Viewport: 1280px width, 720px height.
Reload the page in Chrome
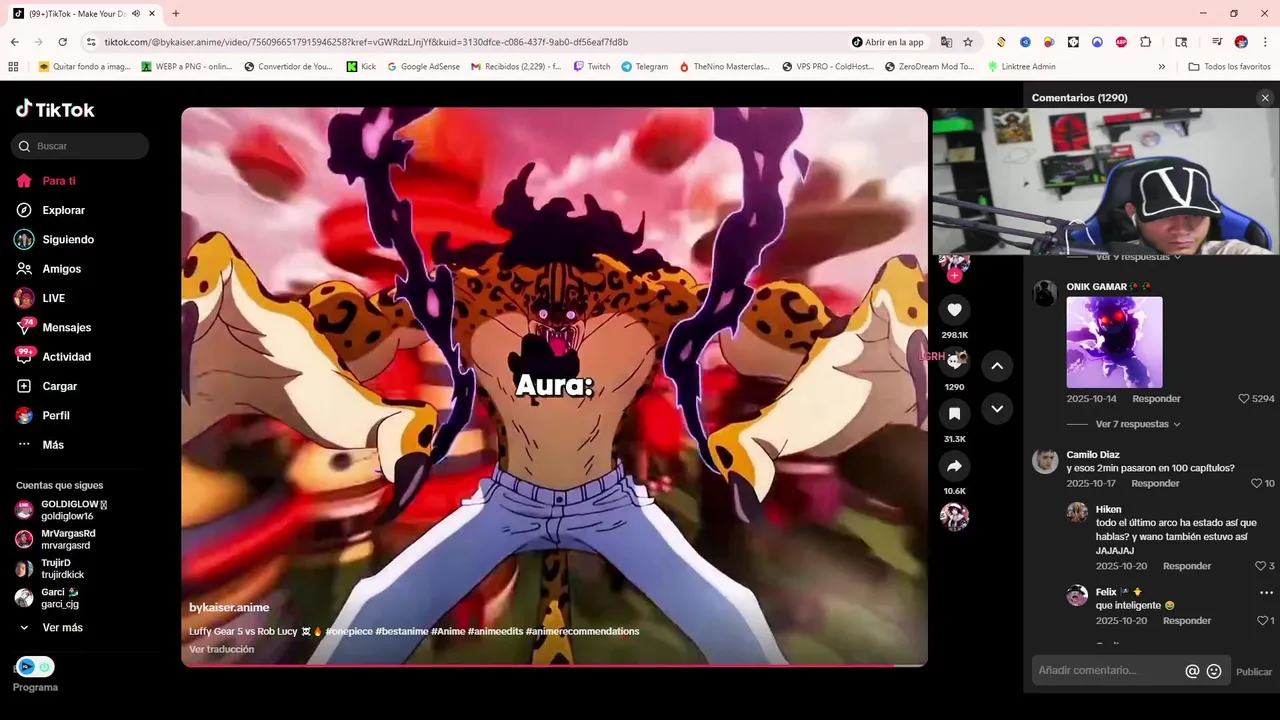pos(62,42)
